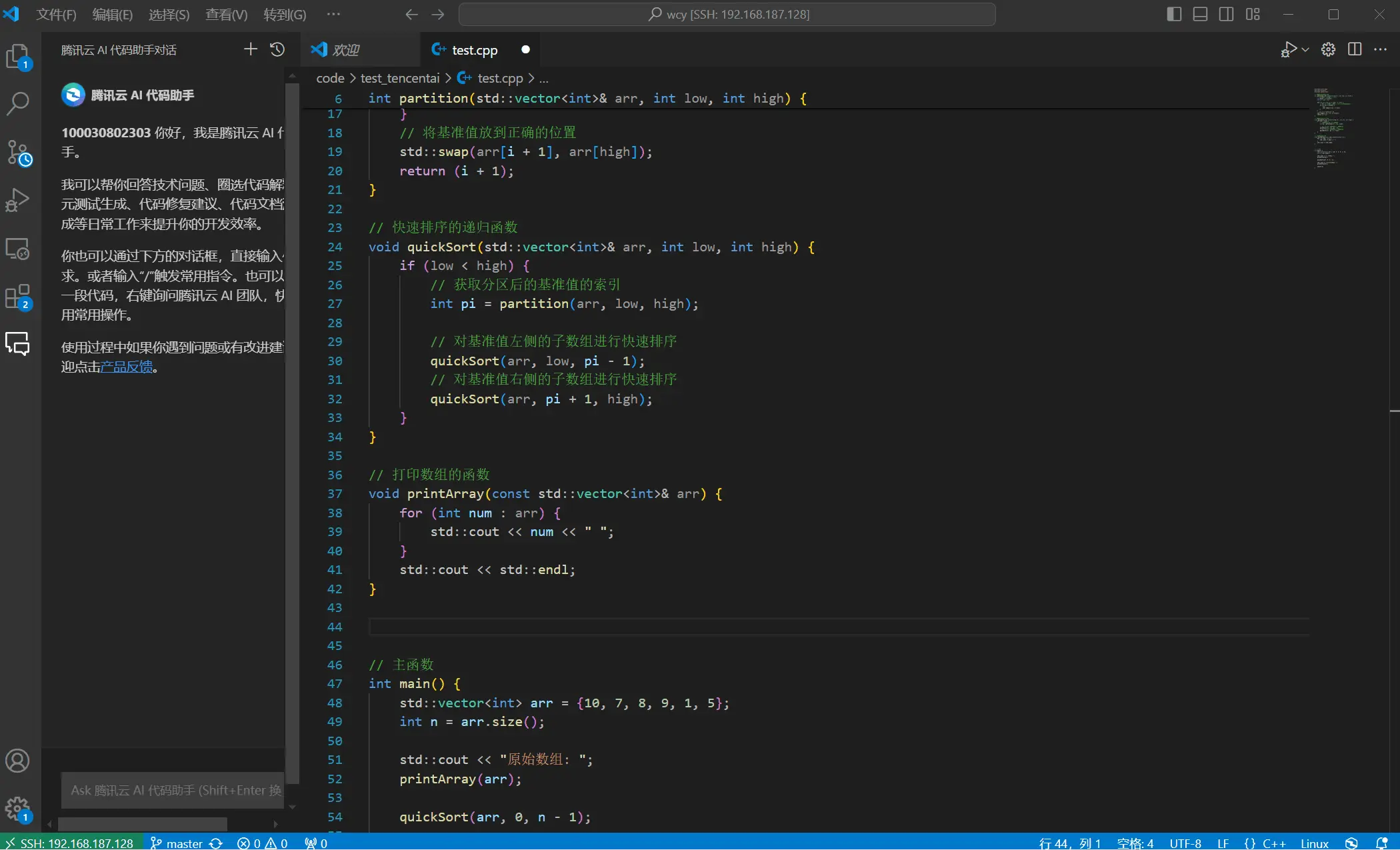The height and width of the screenshot is (850, 1400).
Task: Open the 转到(G) menu
Action: tap(285, 14)
